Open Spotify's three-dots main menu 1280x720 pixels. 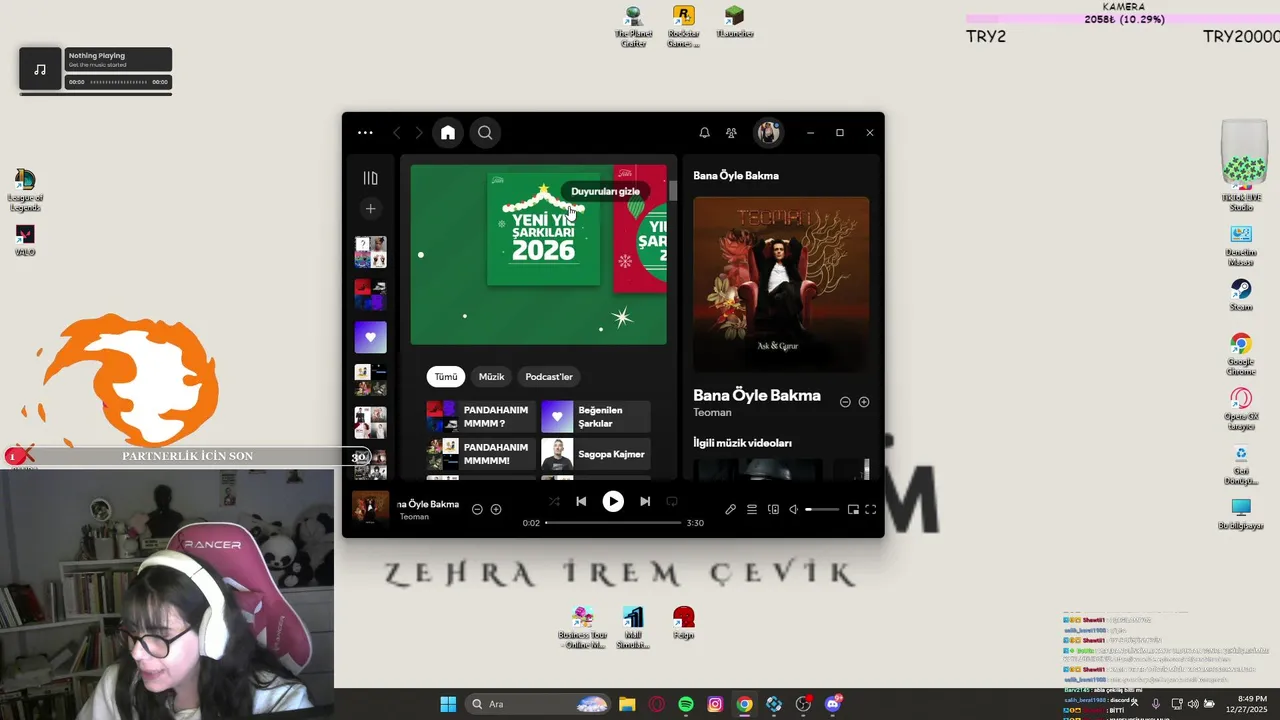coord(365,133)
